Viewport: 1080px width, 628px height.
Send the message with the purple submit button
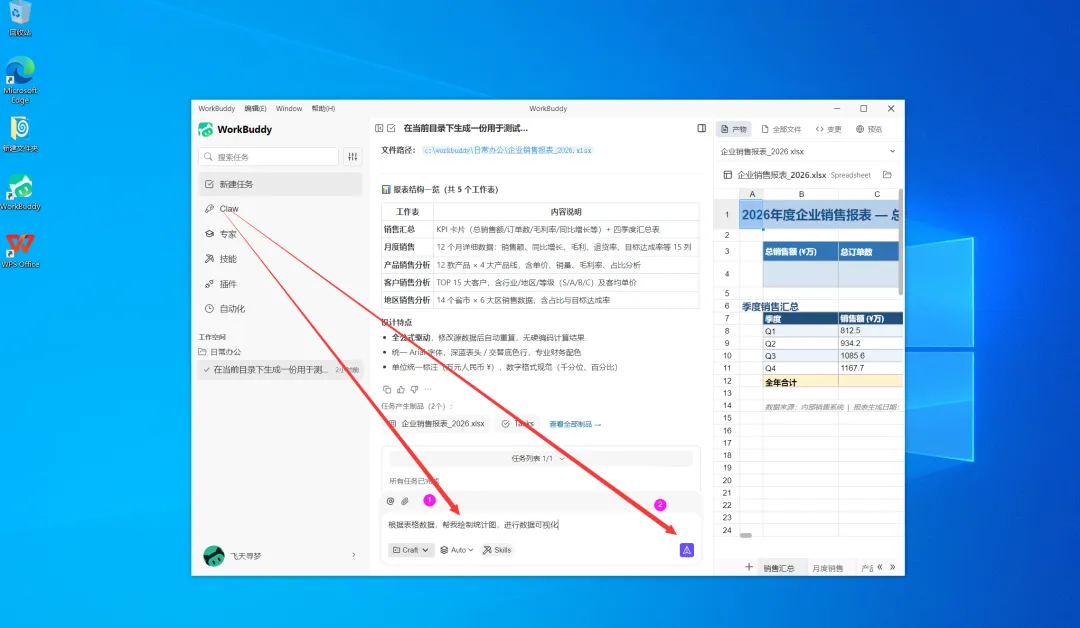tap(687, 550)
